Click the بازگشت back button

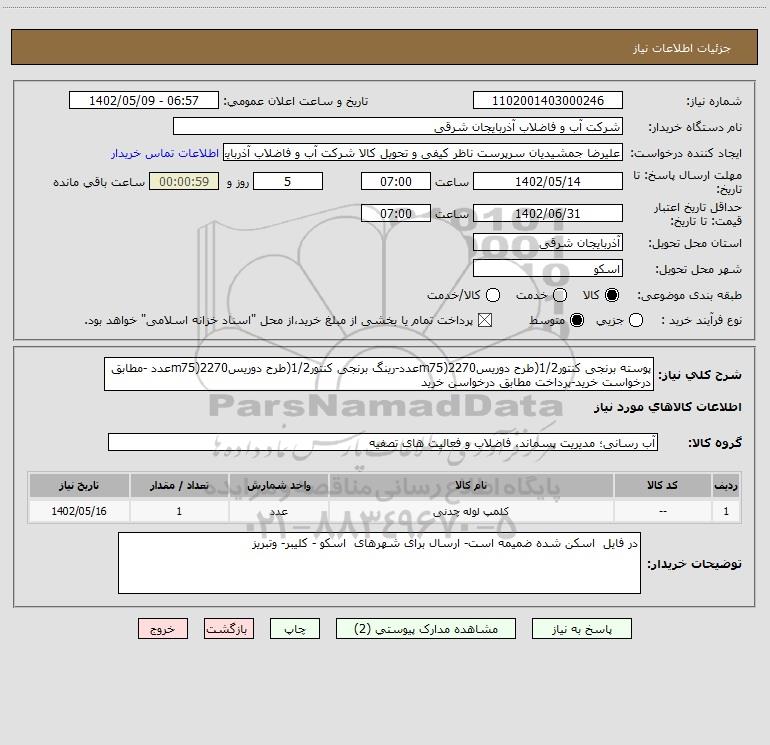[x=229, y=629]
